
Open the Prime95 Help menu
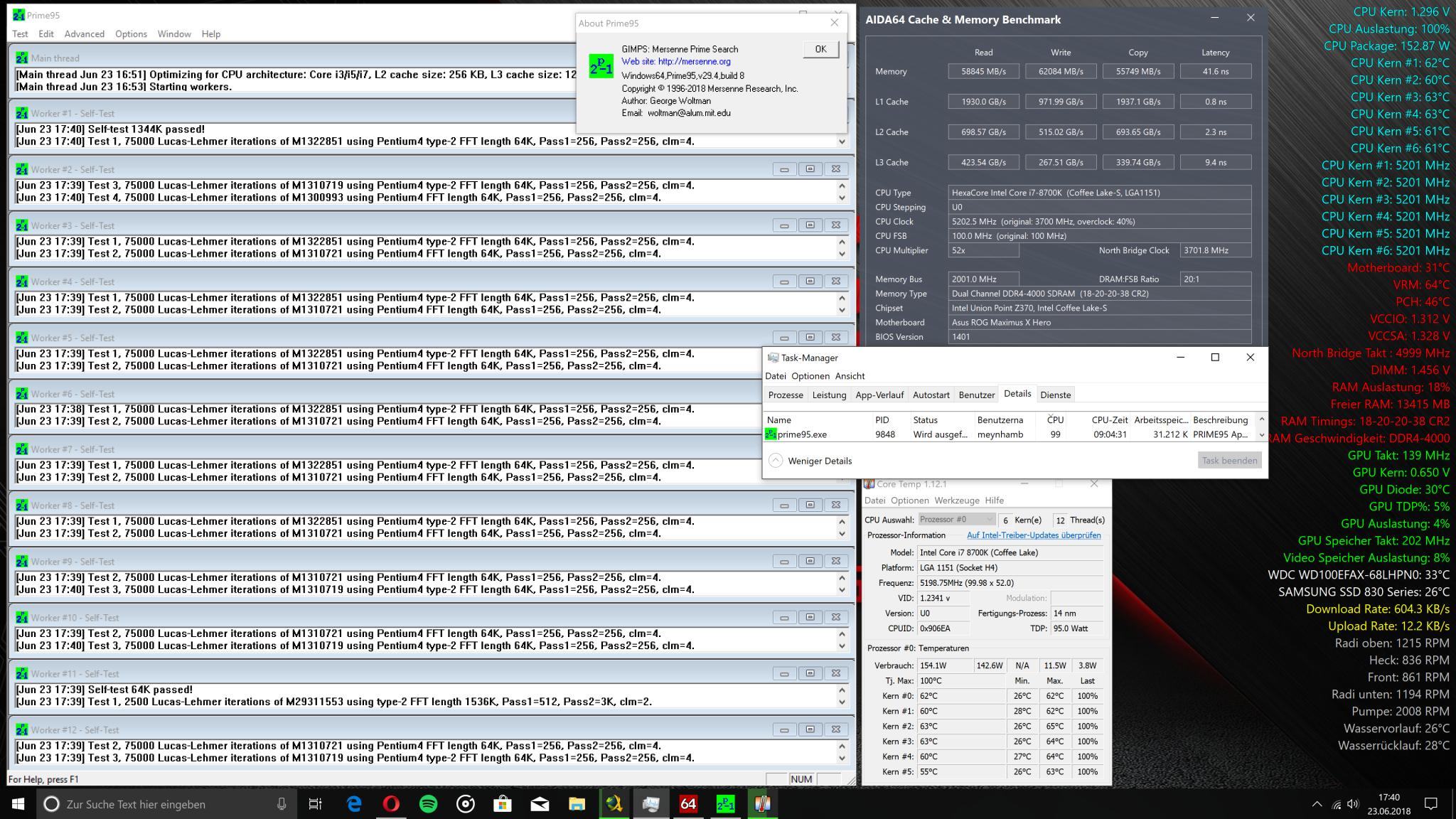[x=211, y=34]
